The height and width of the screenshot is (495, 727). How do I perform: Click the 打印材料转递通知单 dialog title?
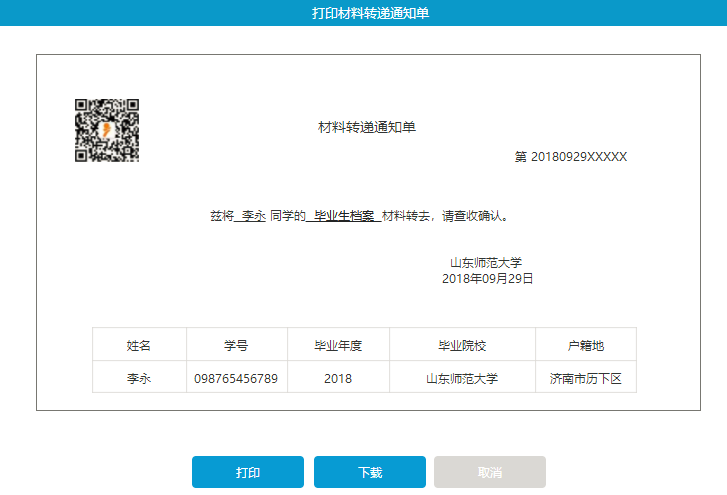(x=364, y=13)
